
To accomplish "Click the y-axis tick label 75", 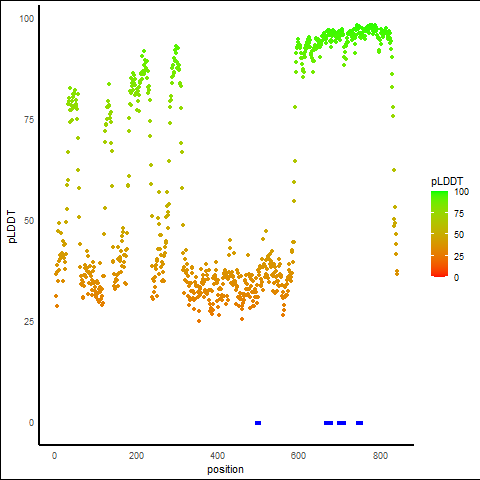I will 29,120.
